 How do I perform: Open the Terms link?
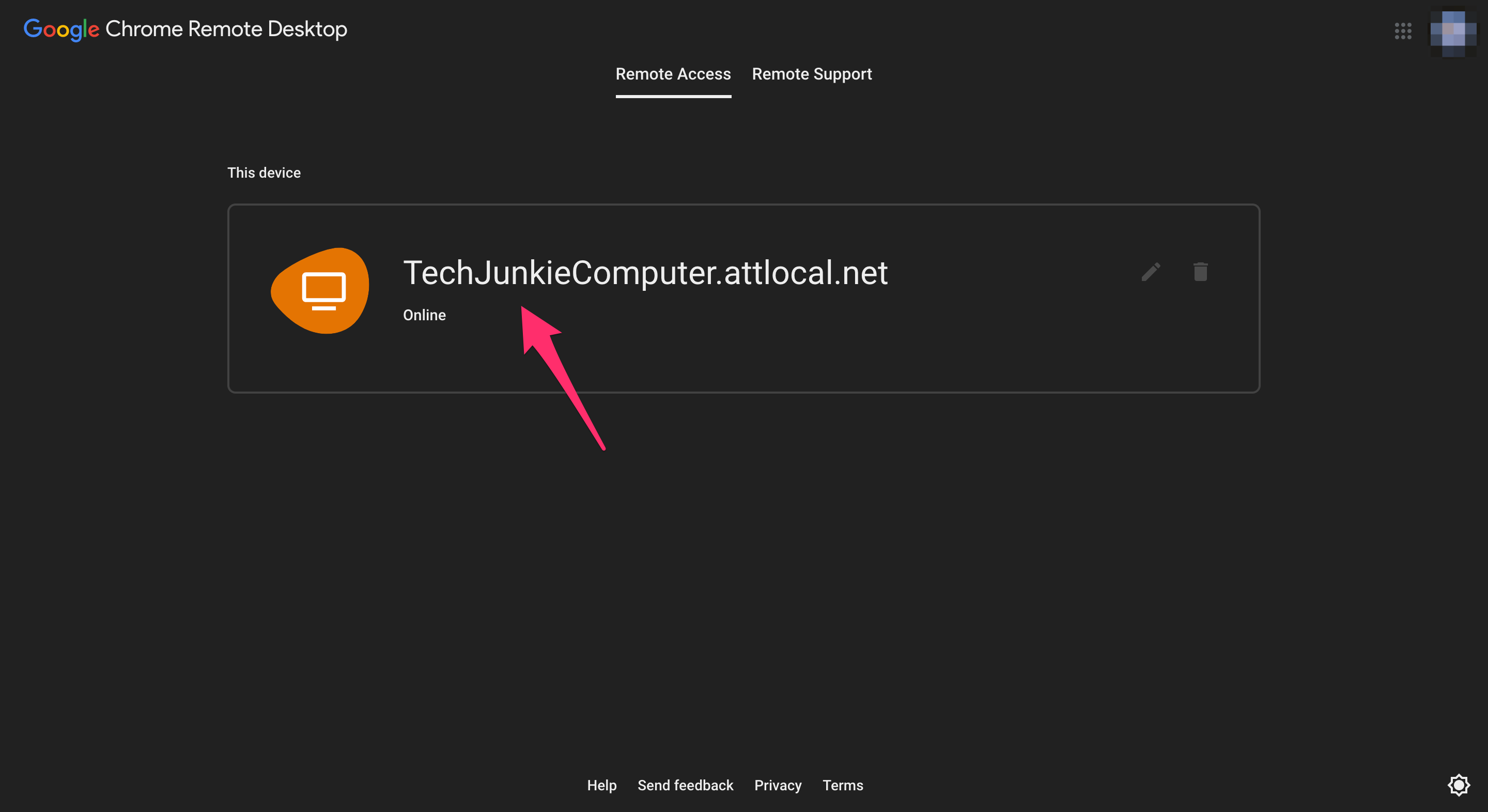coord(842,786)
